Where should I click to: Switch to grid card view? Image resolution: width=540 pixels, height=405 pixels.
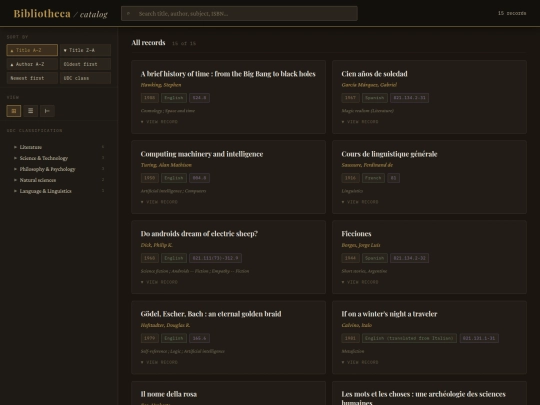point(14,111)
